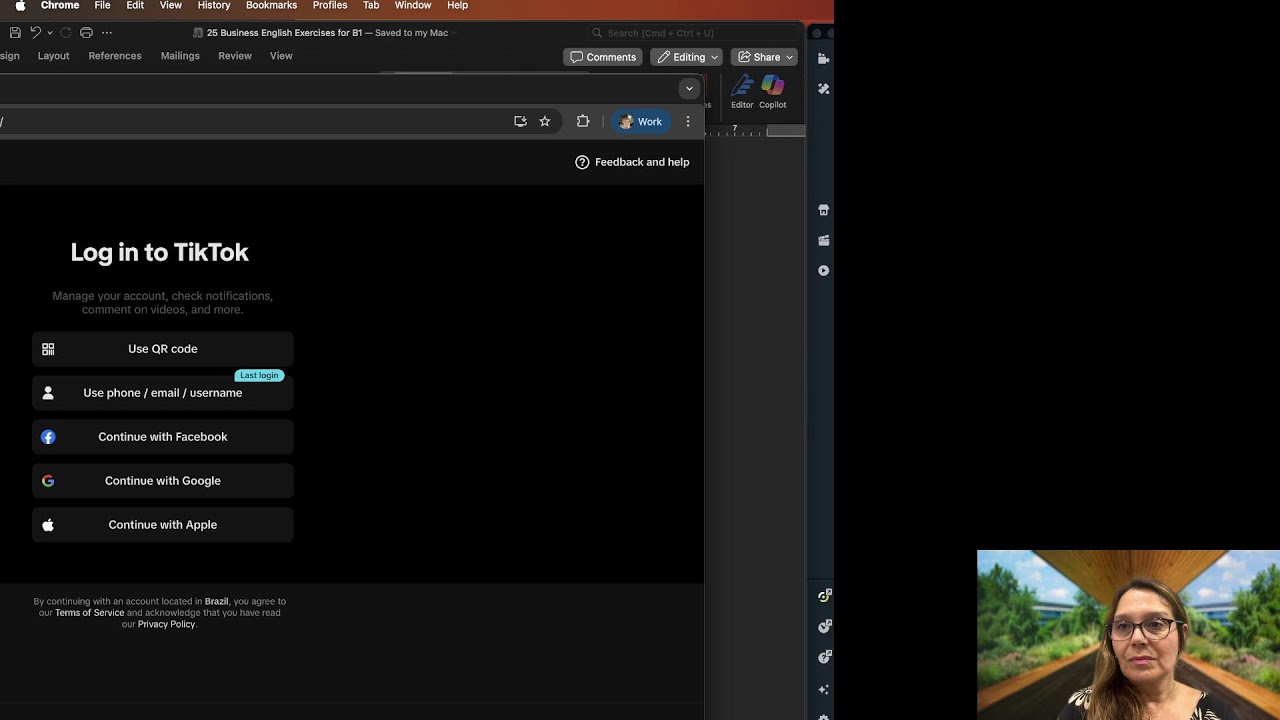
Task: Undo last action in Word
Action: [x=35, y=33]
